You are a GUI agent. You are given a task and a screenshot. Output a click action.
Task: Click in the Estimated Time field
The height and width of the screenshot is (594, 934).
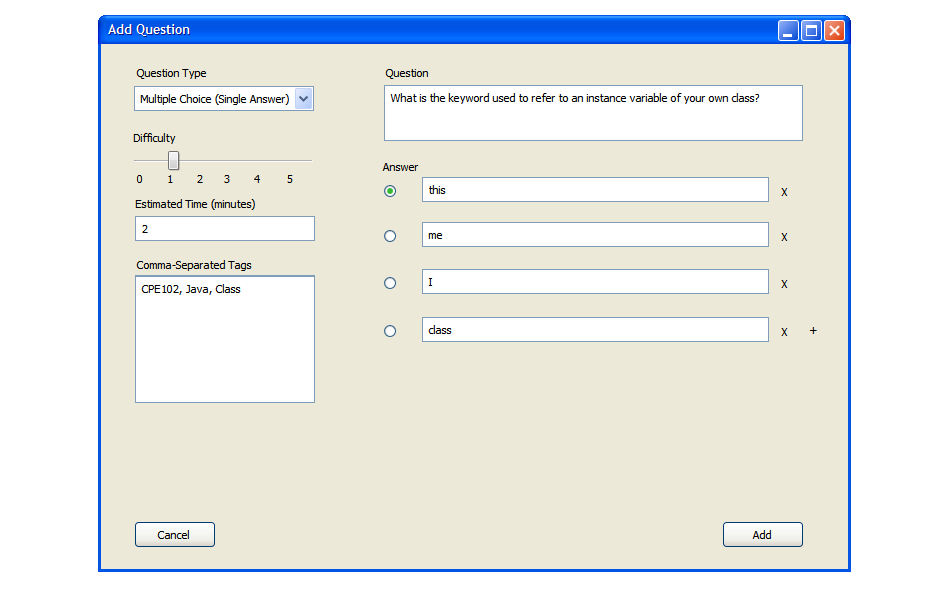225,229
